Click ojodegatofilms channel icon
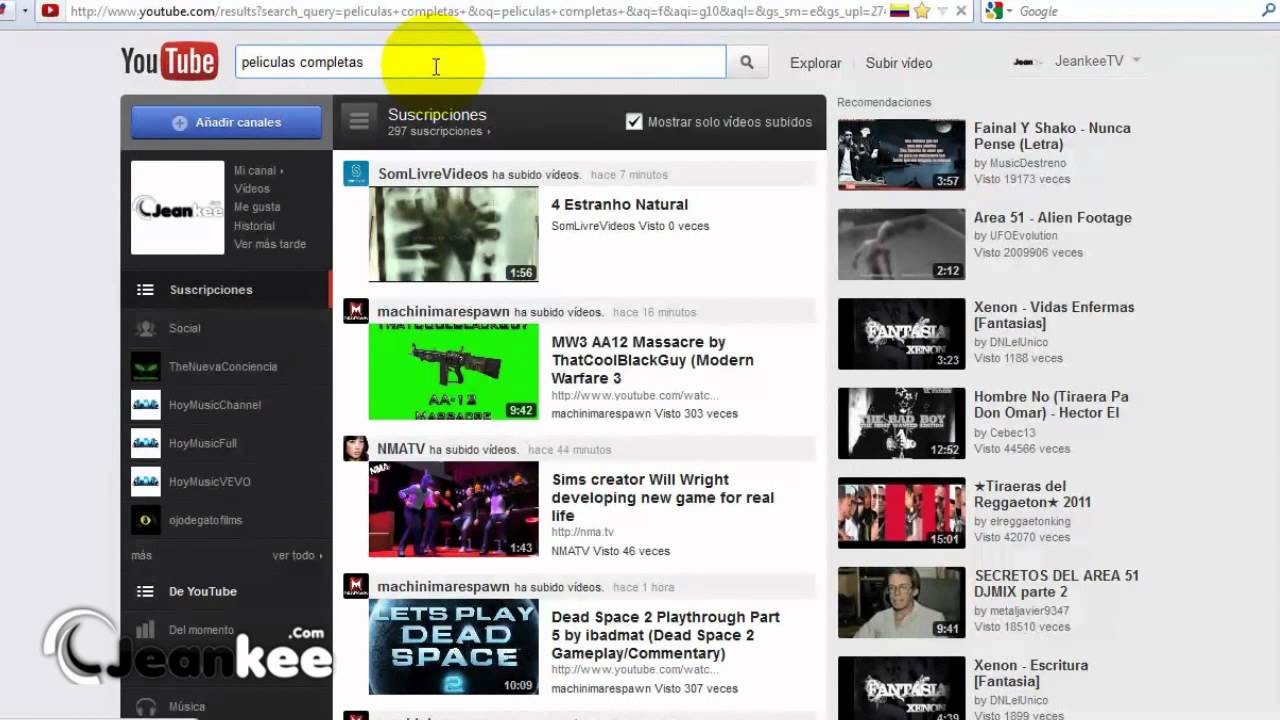 point(146,520)
